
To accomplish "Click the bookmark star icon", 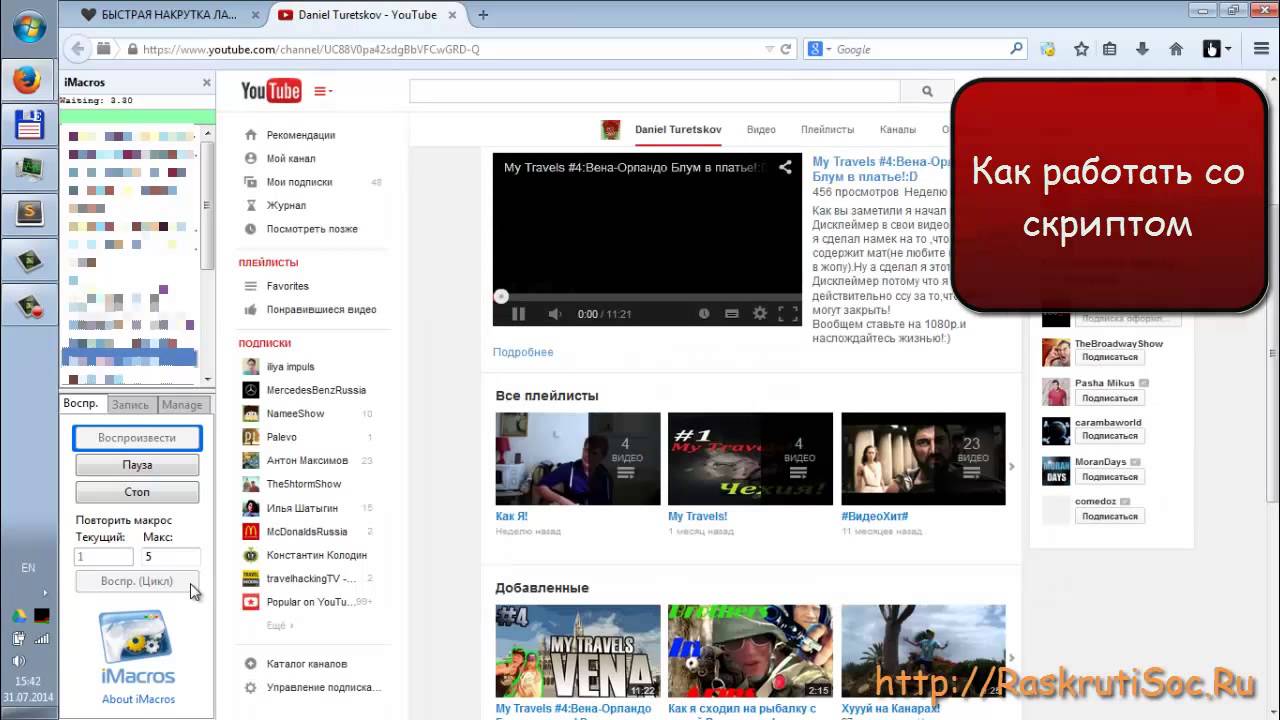I will tap(1081, 49).
